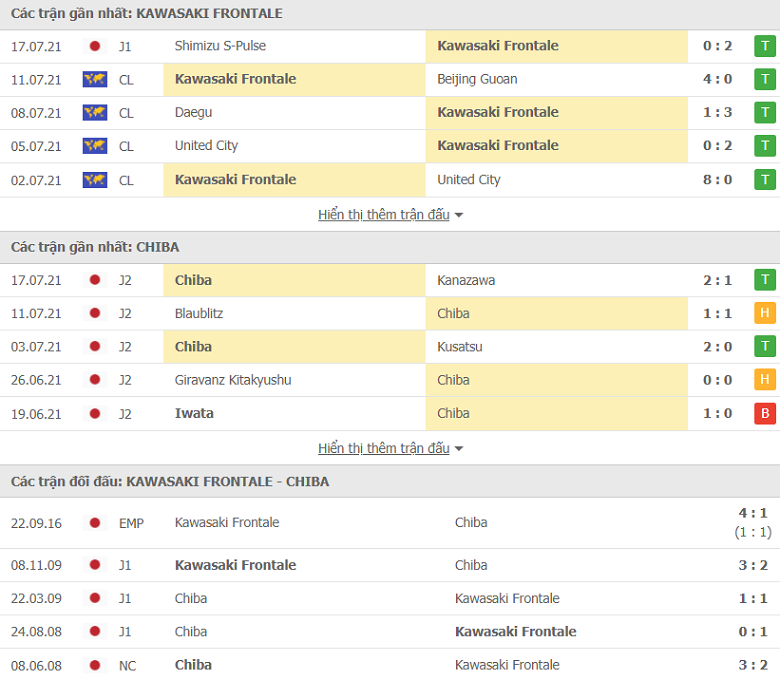
Task: Click Japan flag in Chiba vs Kanazawa row
Action: point(95,280)
